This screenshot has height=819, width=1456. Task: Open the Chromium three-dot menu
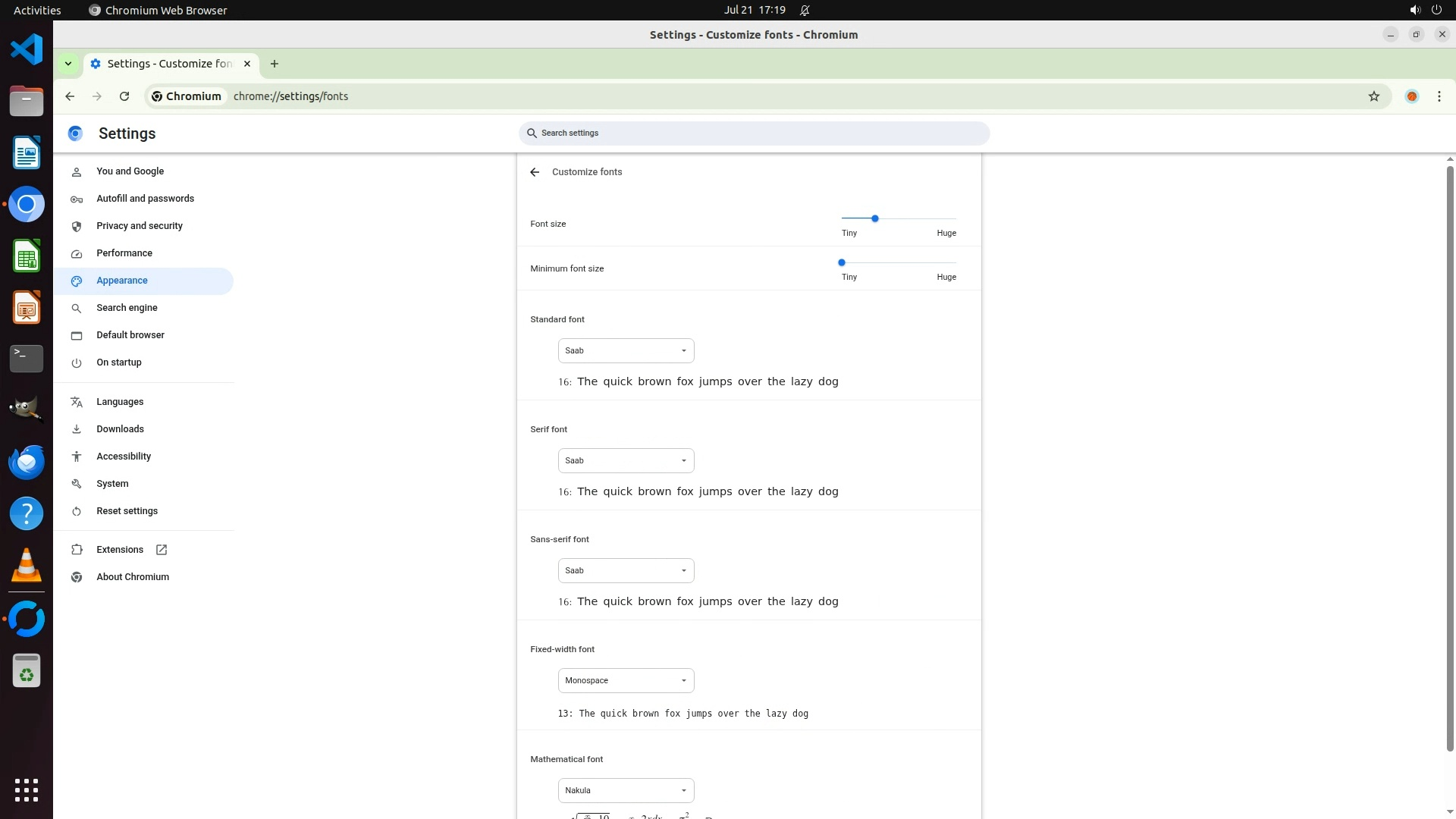1439,96
